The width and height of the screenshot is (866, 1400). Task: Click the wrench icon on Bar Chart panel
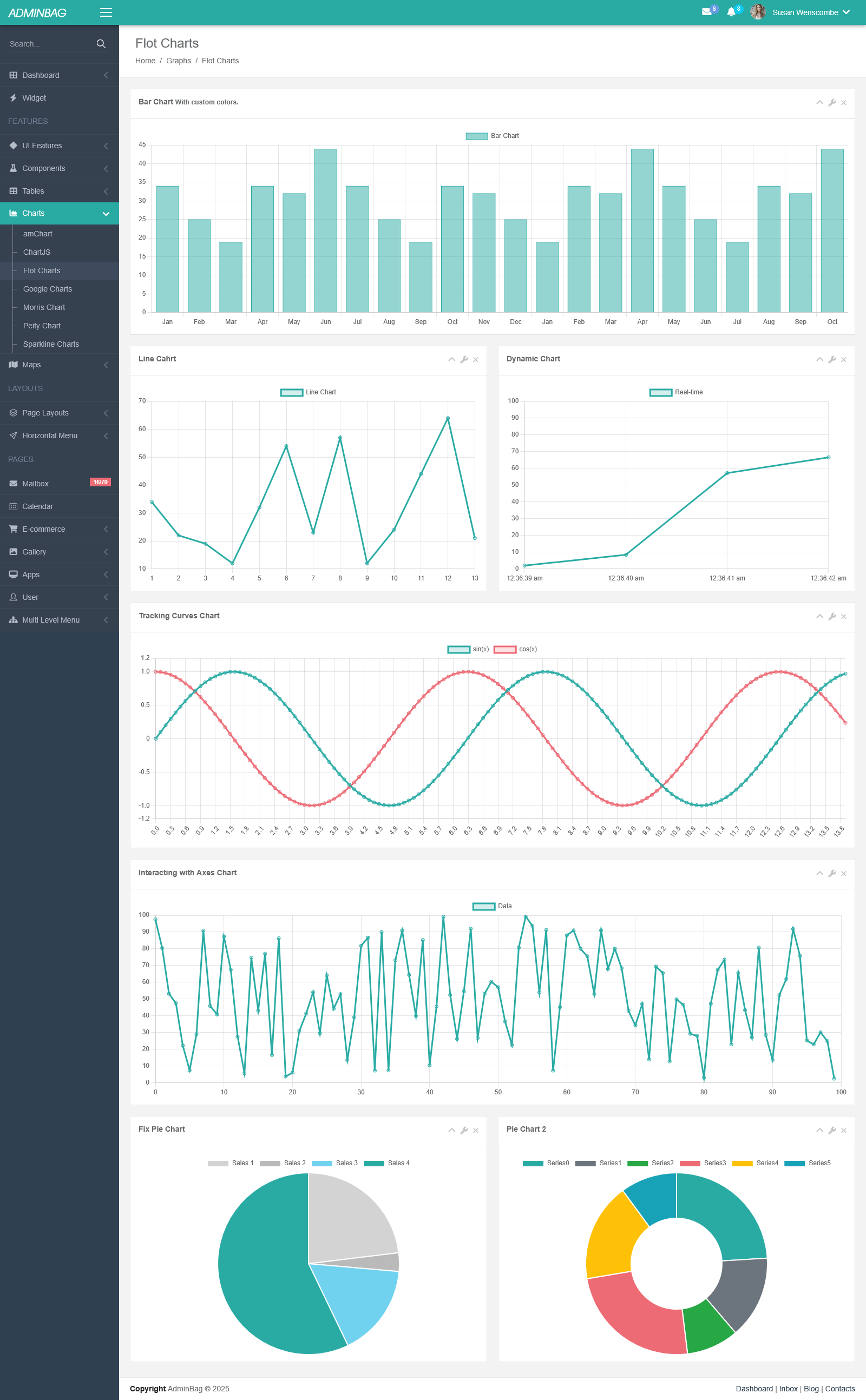pos(832,102)
